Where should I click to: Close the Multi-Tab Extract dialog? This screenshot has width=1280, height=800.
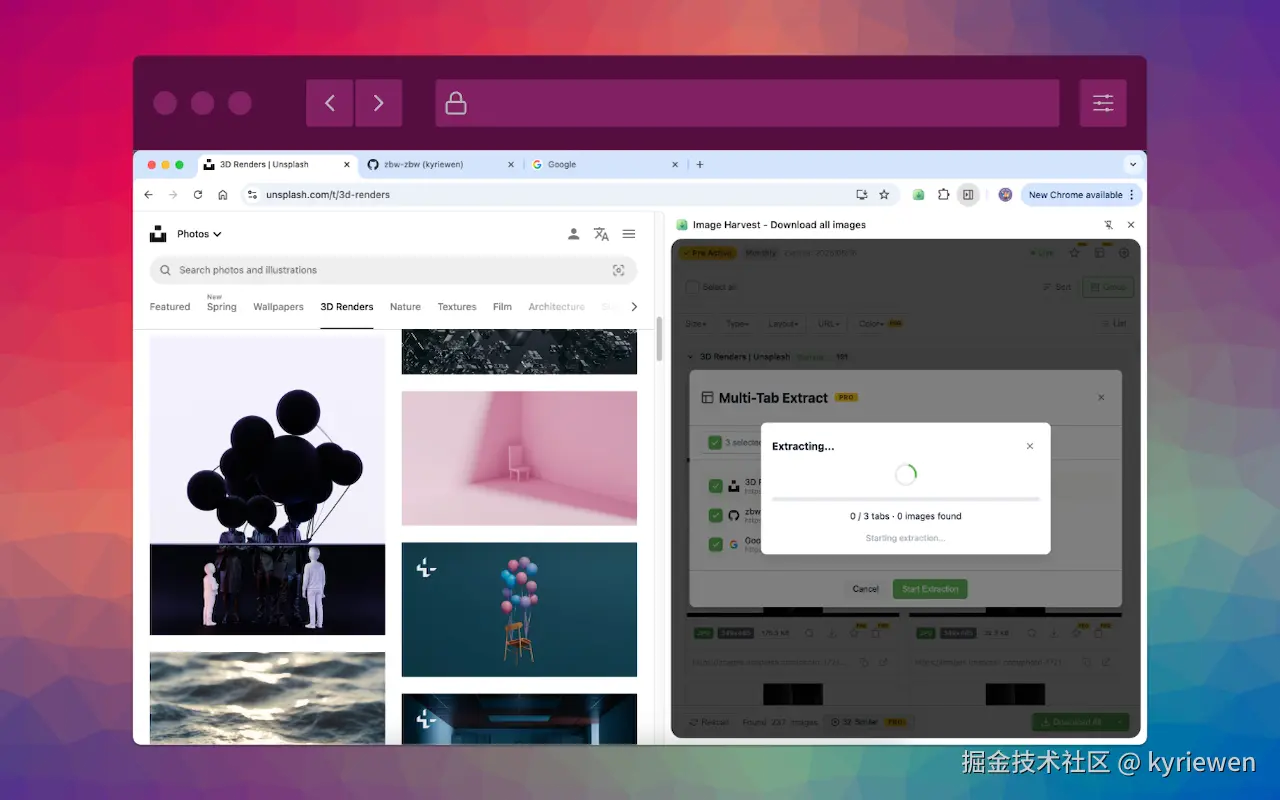pos(1101,397)
